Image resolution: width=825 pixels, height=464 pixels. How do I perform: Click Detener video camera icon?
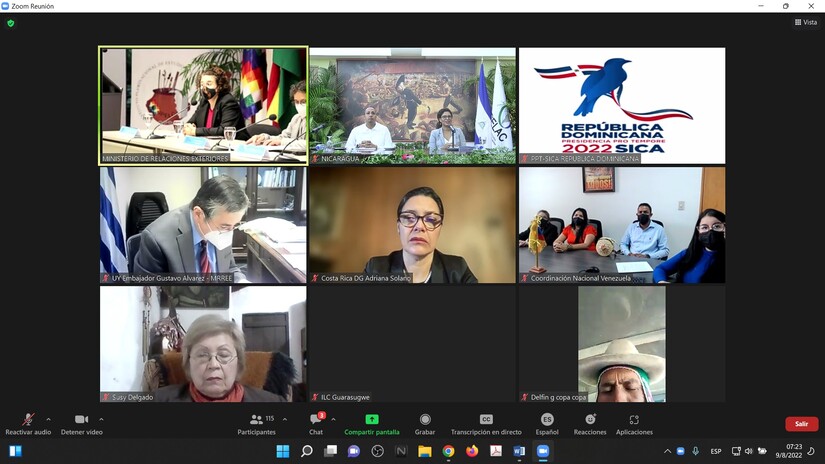[x=82, y=419]
